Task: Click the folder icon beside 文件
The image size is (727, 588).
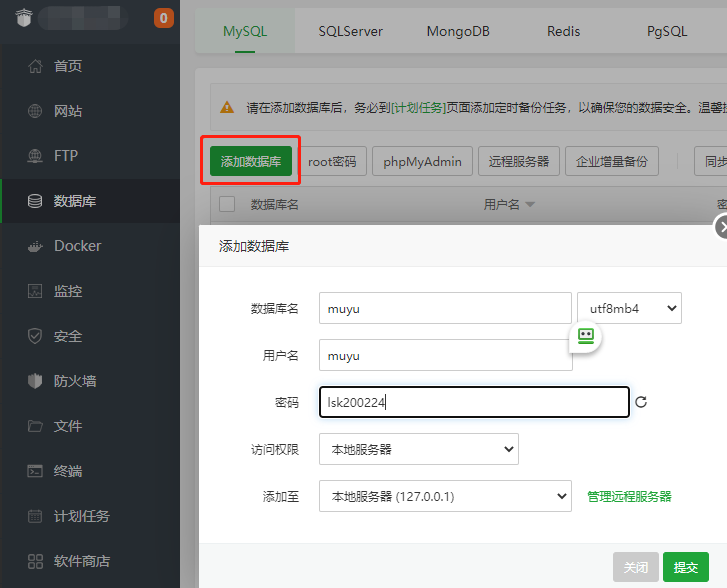Action: tap(35, 426)
